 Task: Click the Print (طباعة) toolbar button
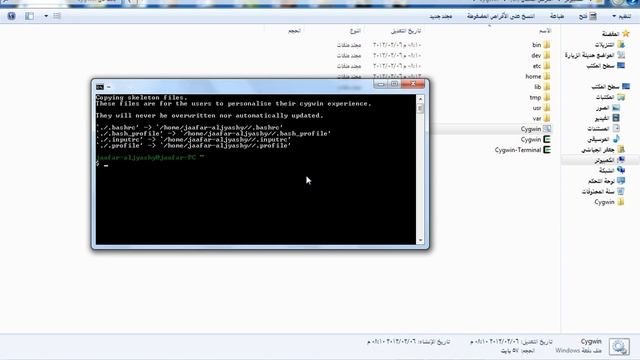[557, 16]
